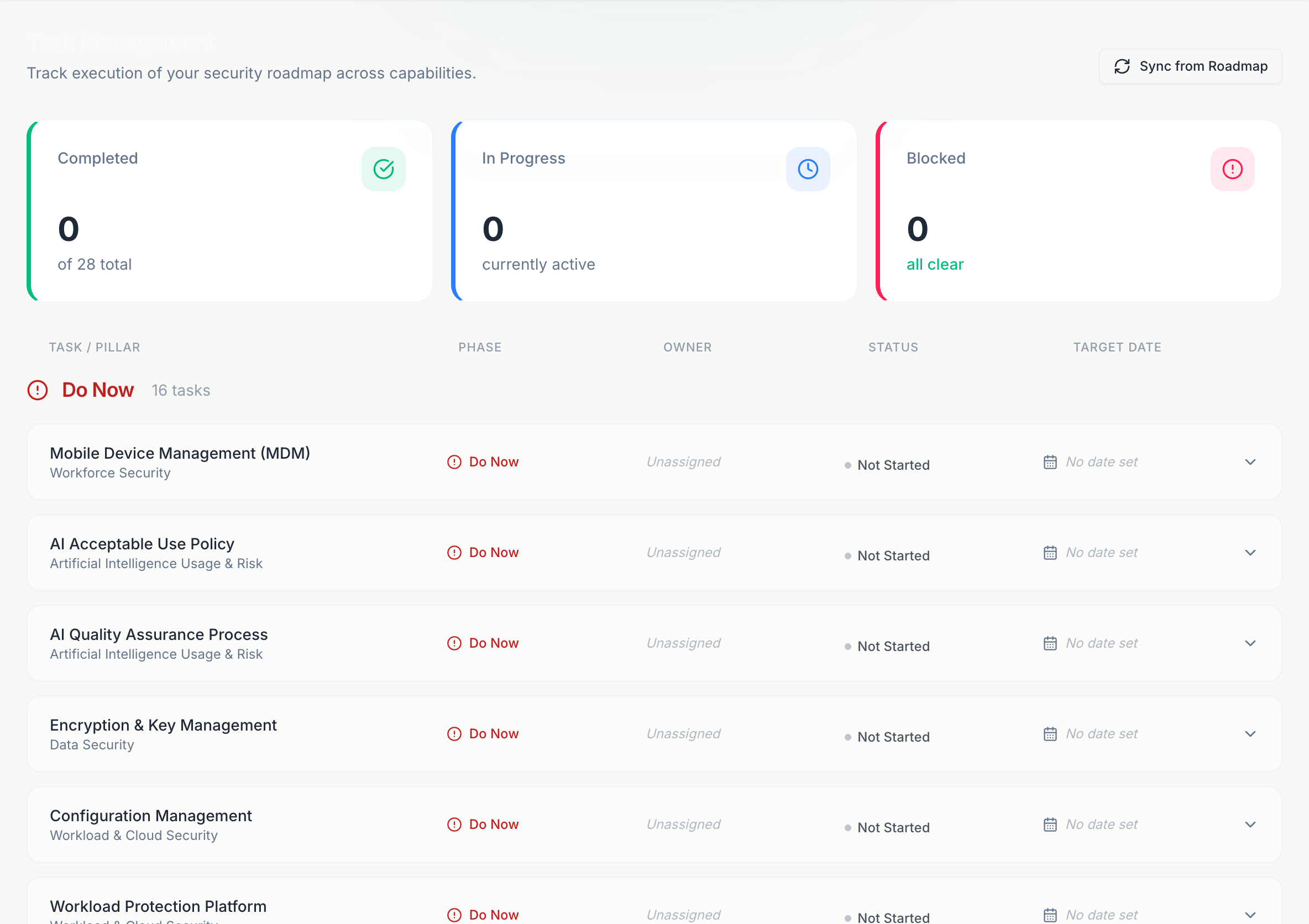This screenshot has width=1309, height=924.
Task: Click Not Started status in Encryption & Key Management row
Action: coord(887,737)
